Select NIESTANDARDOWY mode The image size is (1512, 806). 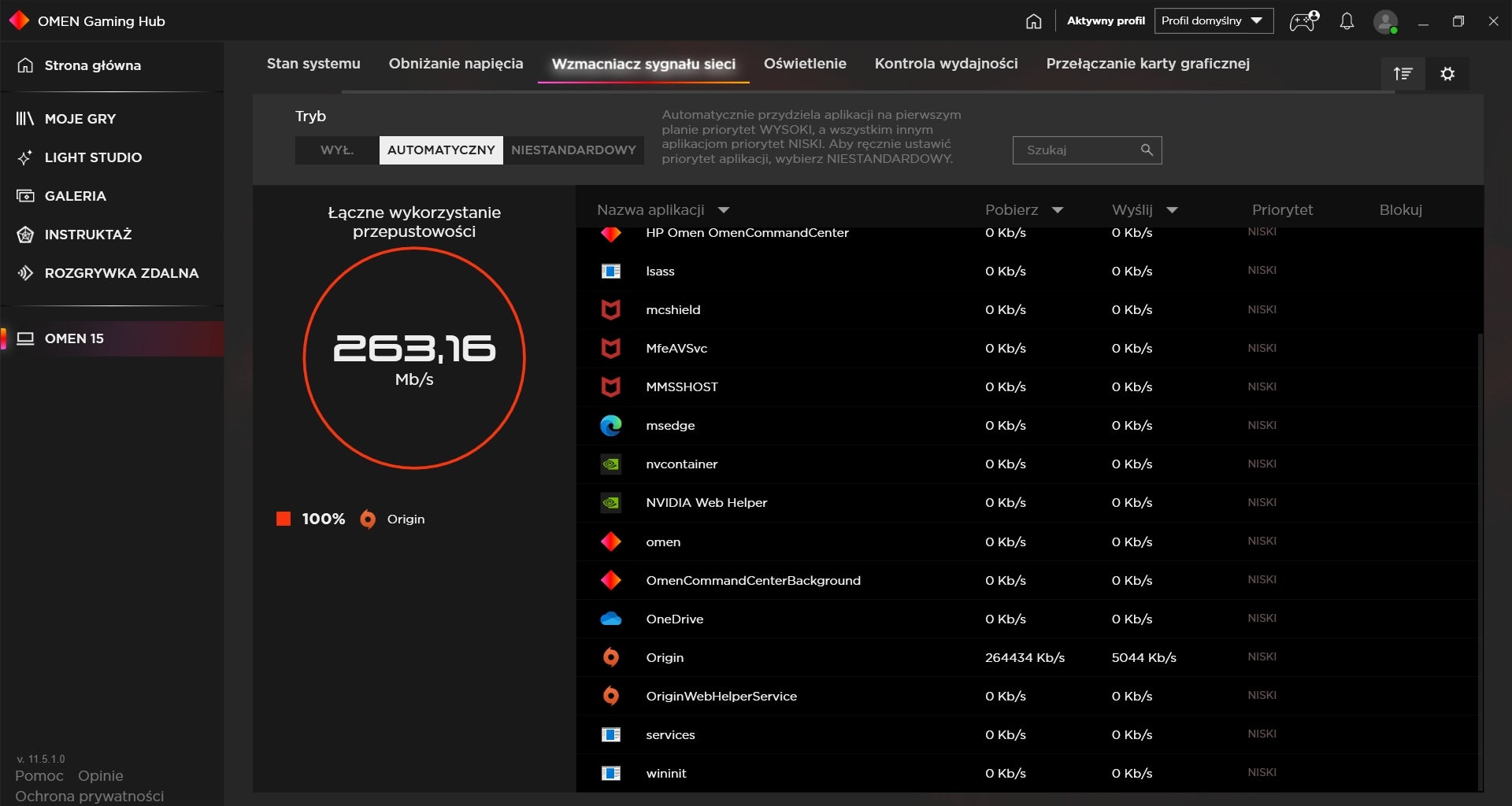(x=573, y=150)
